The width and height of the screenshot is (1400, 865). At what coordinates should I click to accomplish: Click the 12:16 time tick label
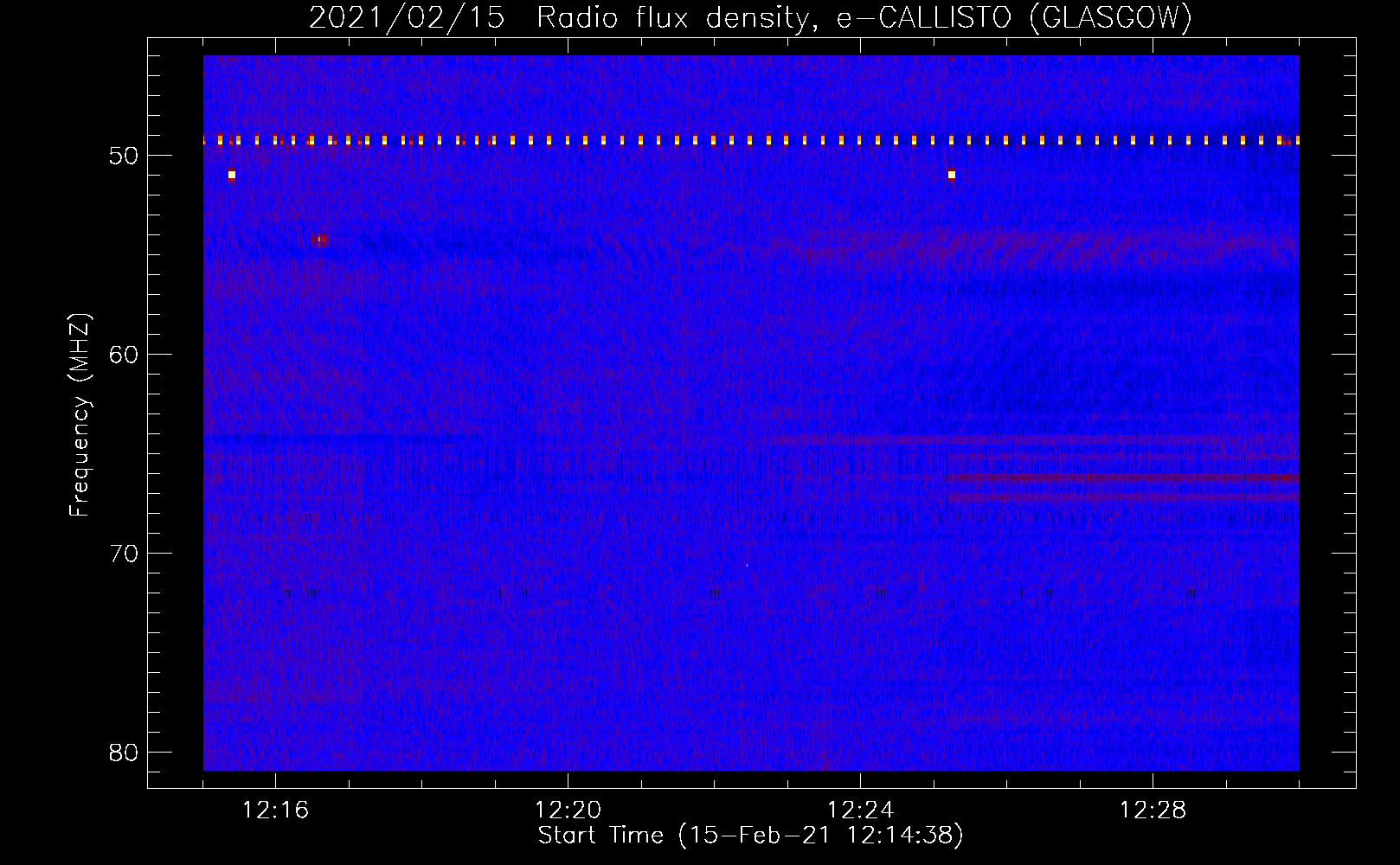click(276, 811)
